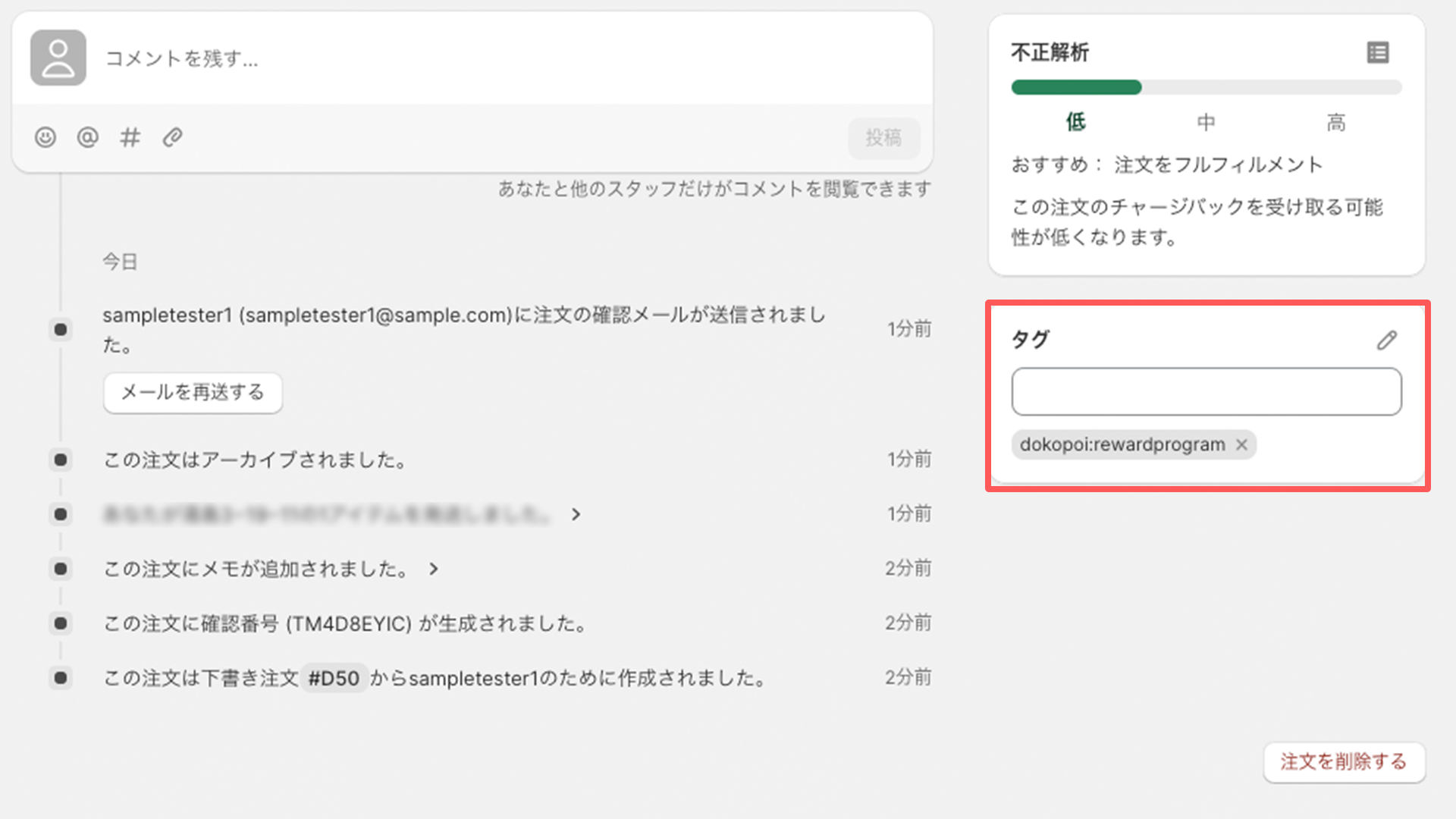Click この注文はアーカイブされました entry
Image resolution: width=1456 pixels, height=819 pixels.
255,460
